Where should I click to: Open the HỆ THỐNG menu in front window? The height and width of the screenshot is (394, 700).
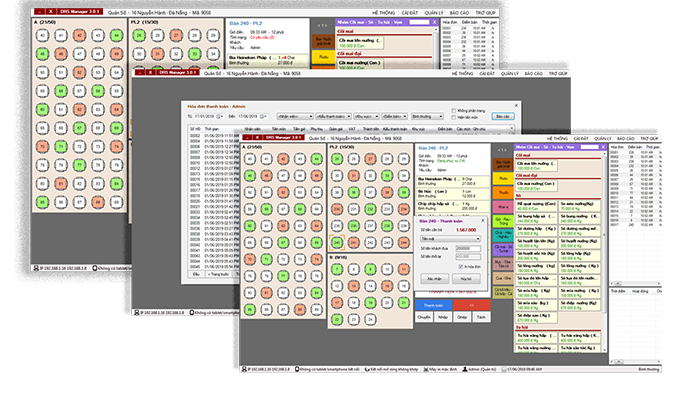tap(557, 139)
